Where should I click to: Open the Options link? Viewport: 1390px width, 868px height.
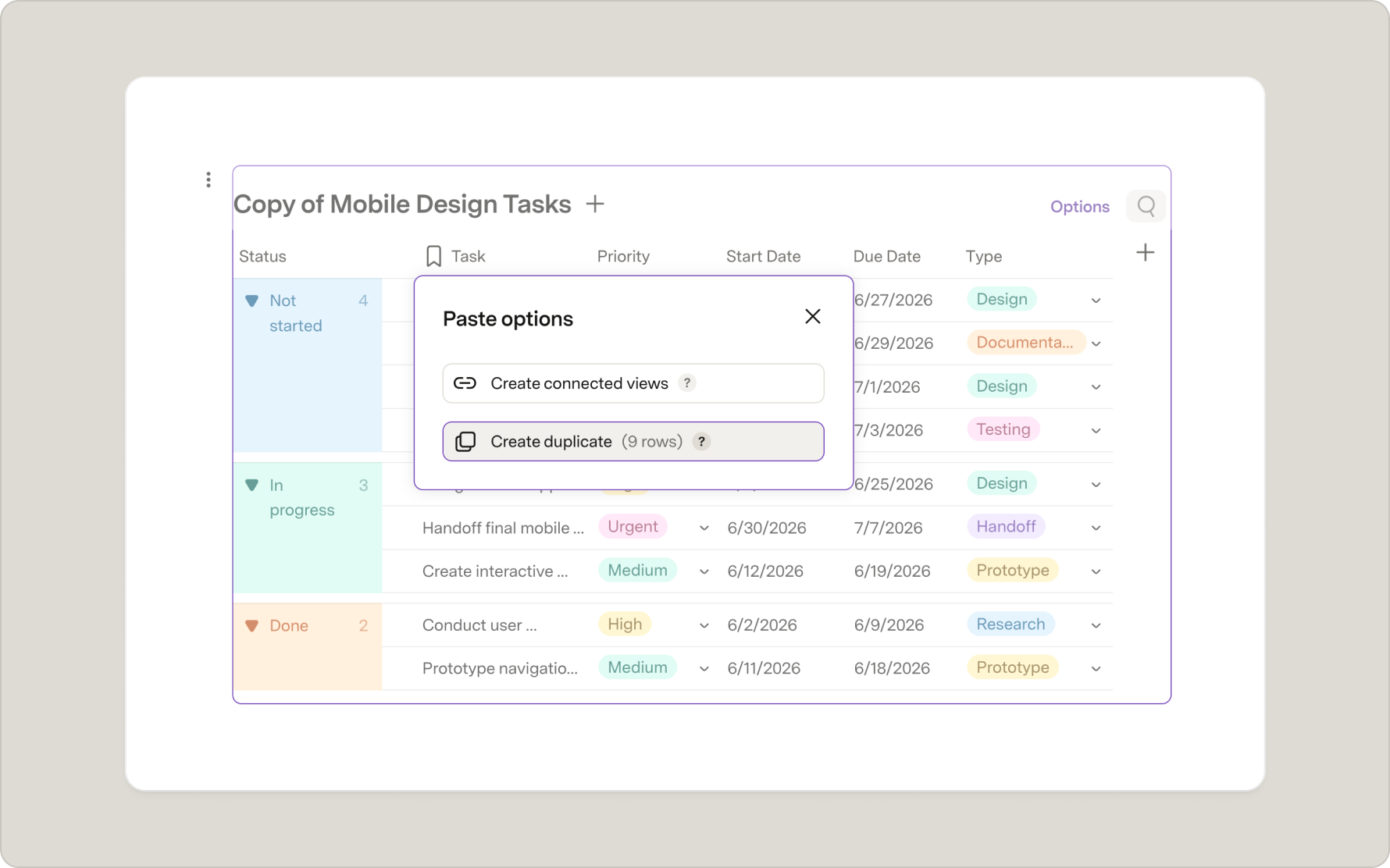pyautogui.click(x=1079, y=207)
